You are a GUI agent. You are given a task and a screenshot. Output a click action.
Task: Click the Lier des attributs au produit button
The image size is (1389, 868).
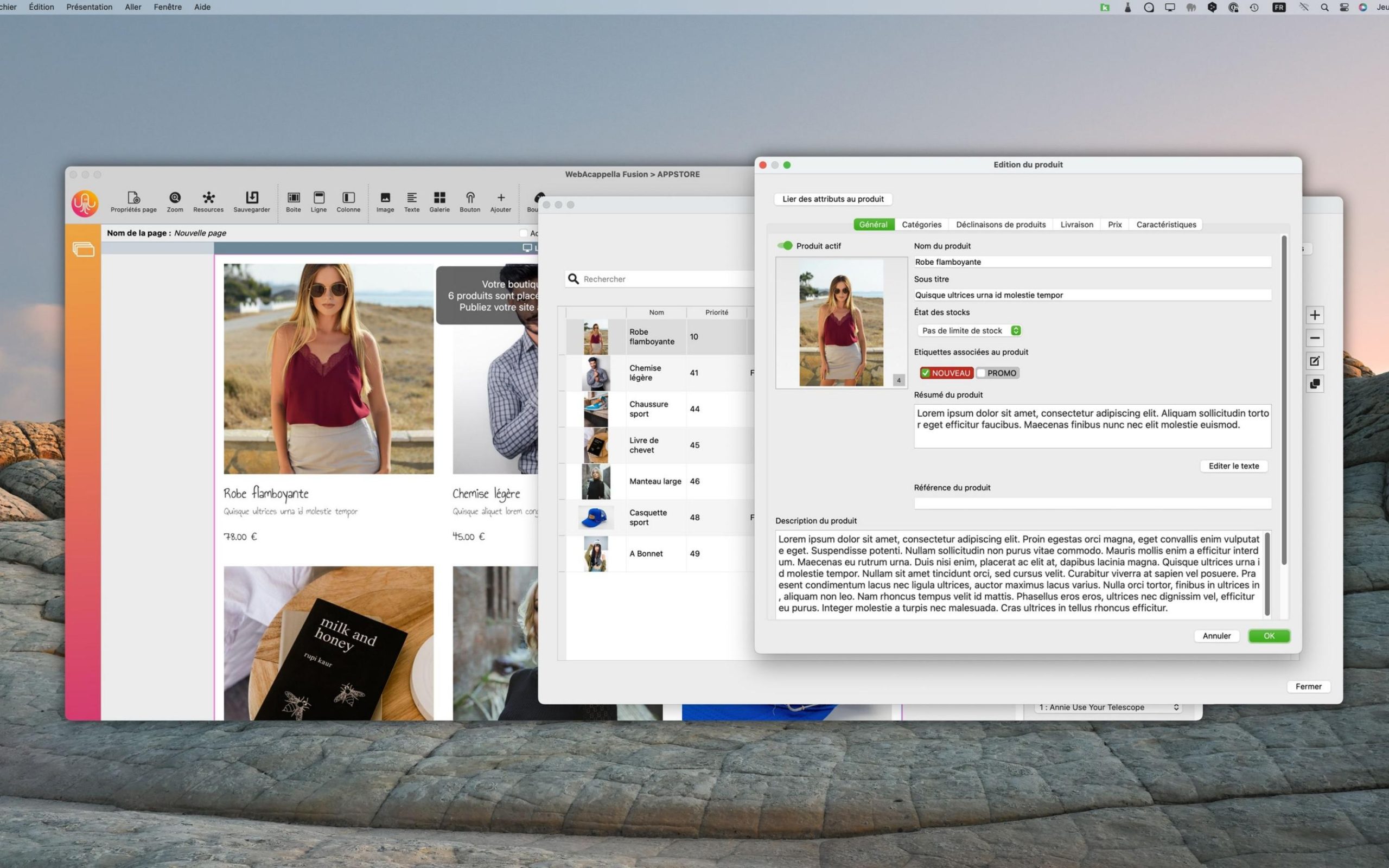[833, 198]
